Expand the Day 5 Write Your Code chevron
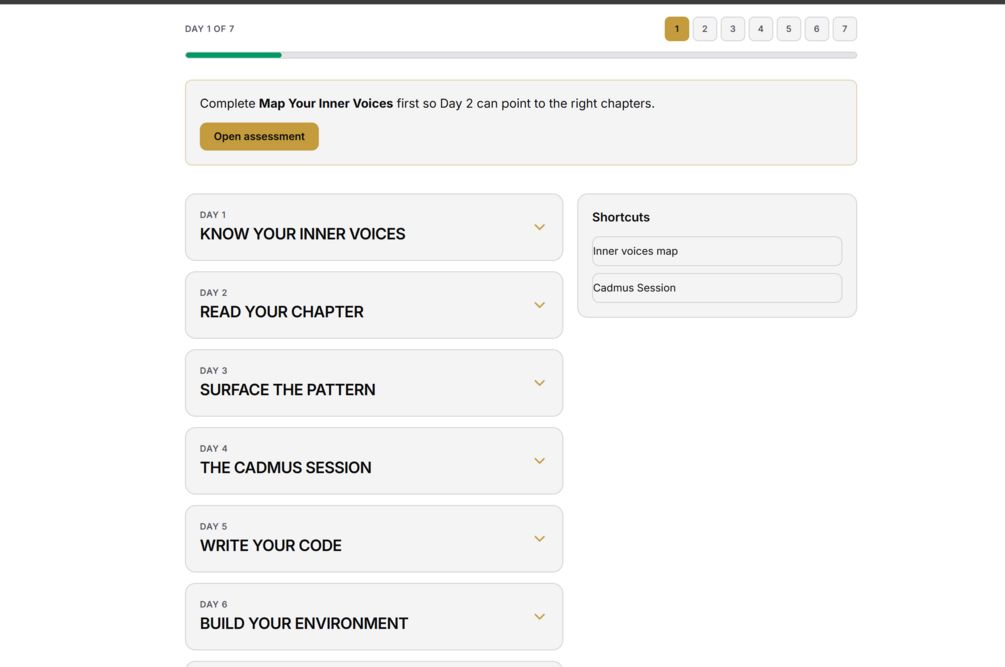 (539, 539)
